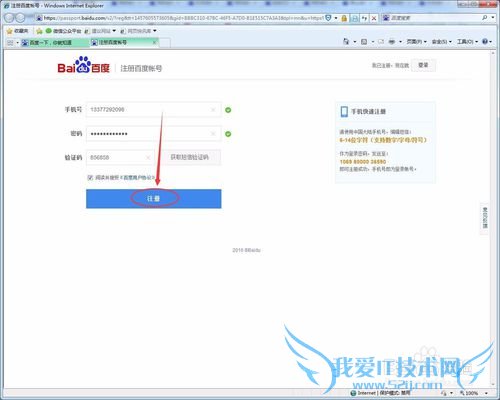Click the passport.baidu.com address bar
The width and height of the screenshot is (500, 400).
tap(183, 18)
